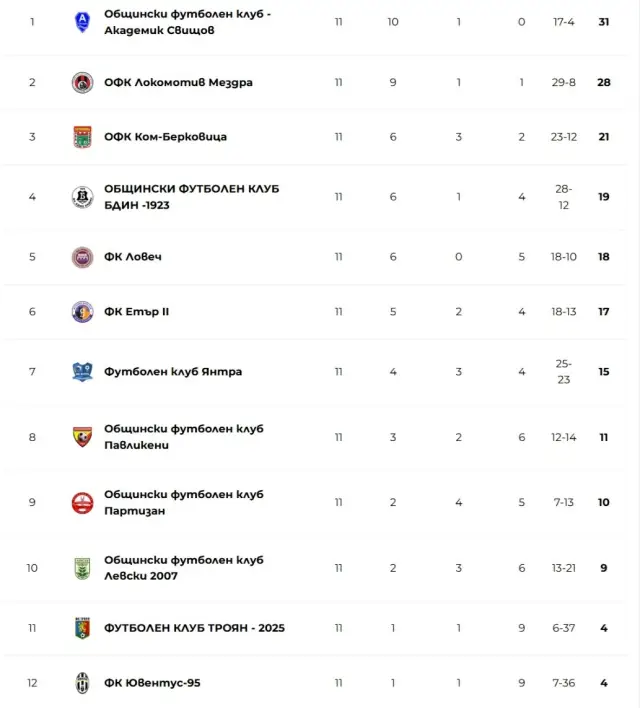Click the ФК Ювентус-95 striped logo
The width and height of the screenshot is (640, 708).
pyautogui.click(x=82, y=683)
